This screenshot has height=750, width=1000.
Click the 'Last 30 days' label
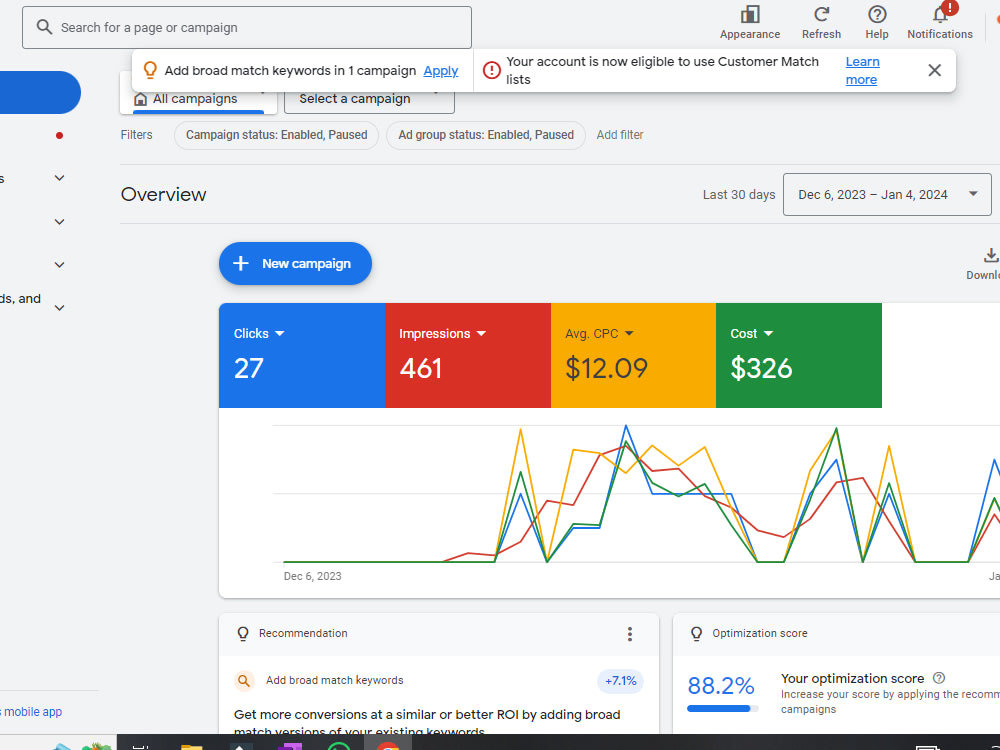click(739, 195)
